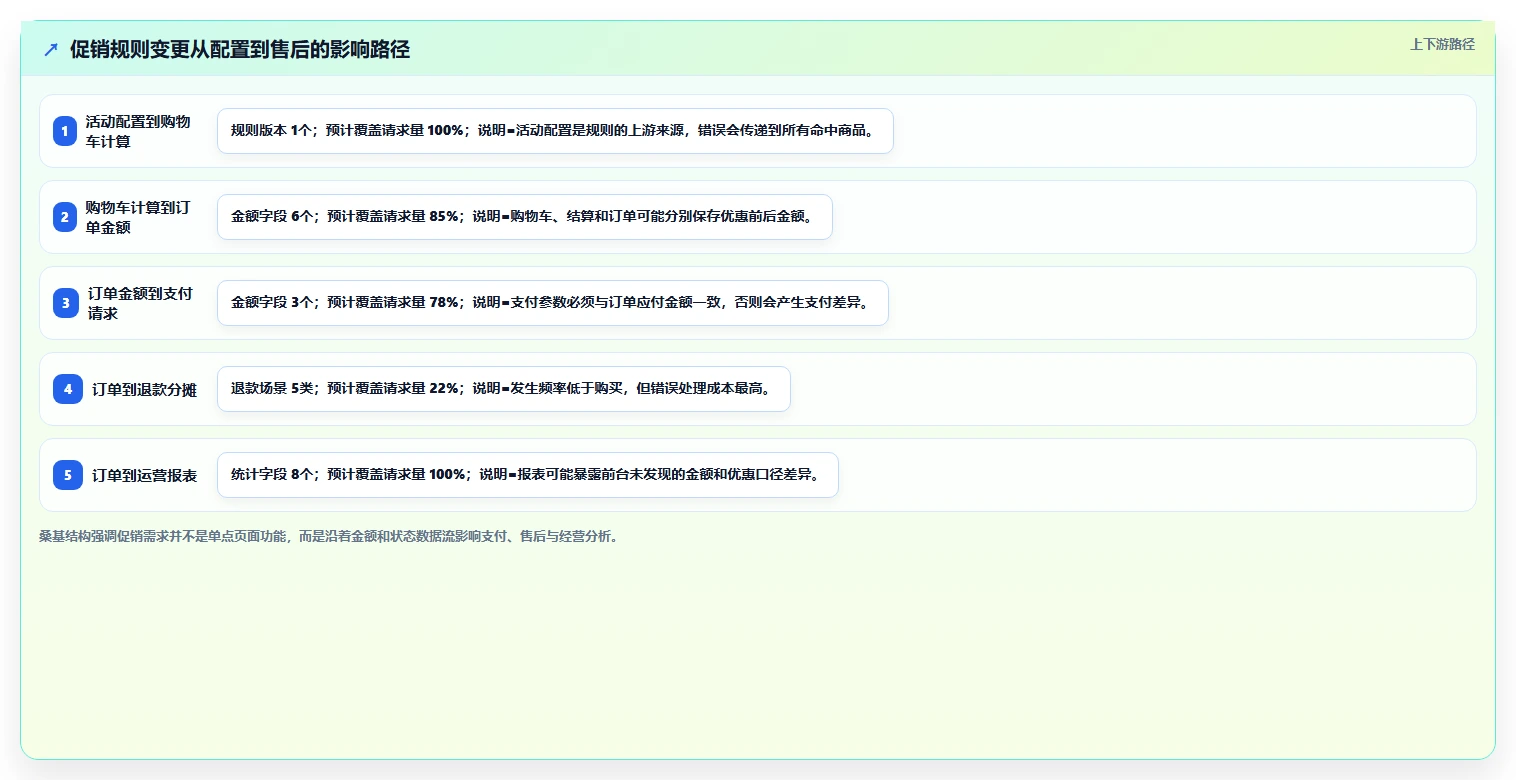Click the 规则版本 1个 detail box
Viewport: 1516px width, 780px height.
555,131
